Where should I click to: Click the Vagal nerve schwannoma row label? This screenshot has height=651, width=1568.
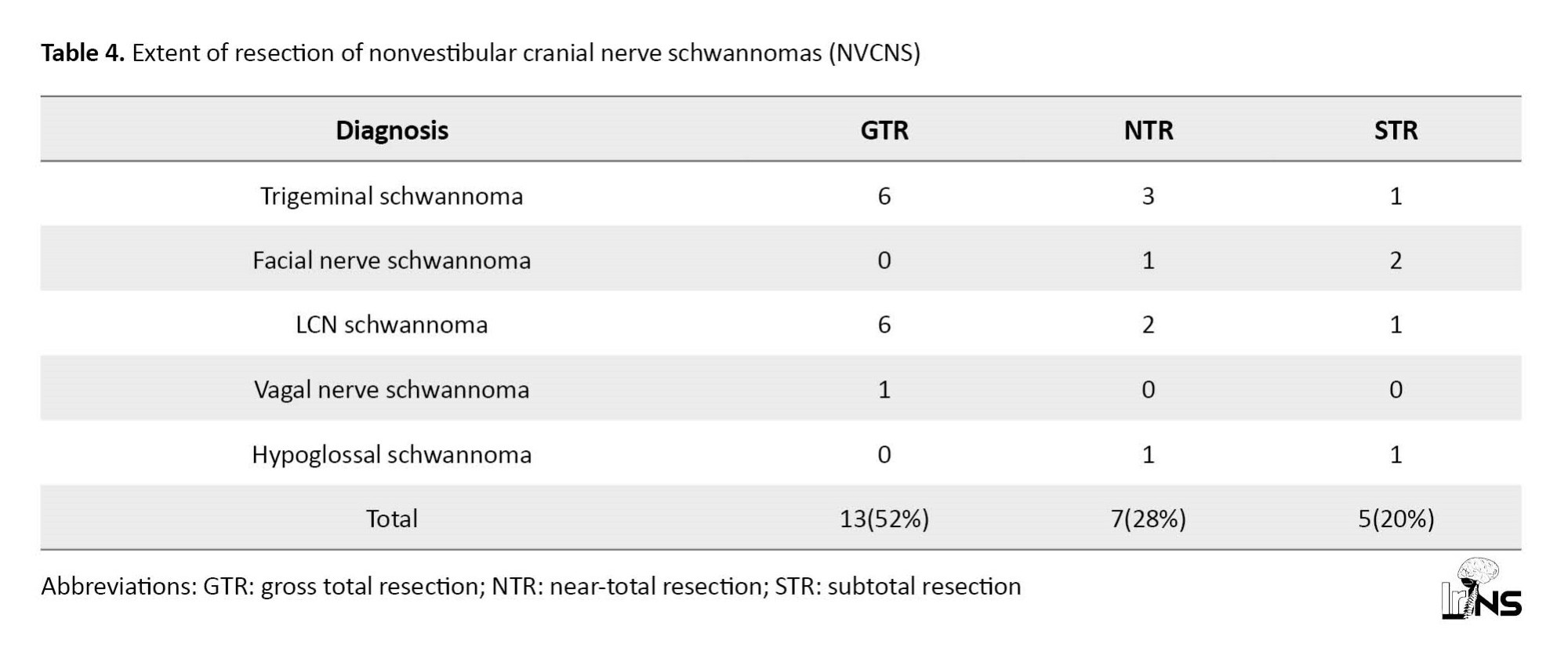(392, 389)
